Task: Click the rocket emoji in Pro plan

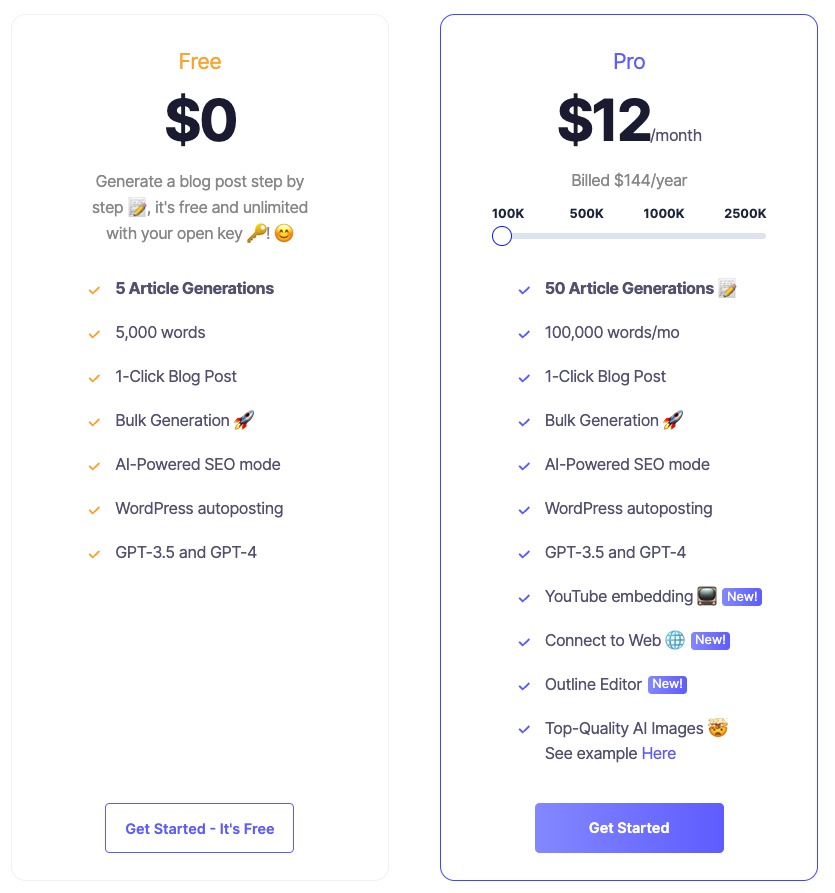Action: (x=673, y=420)
